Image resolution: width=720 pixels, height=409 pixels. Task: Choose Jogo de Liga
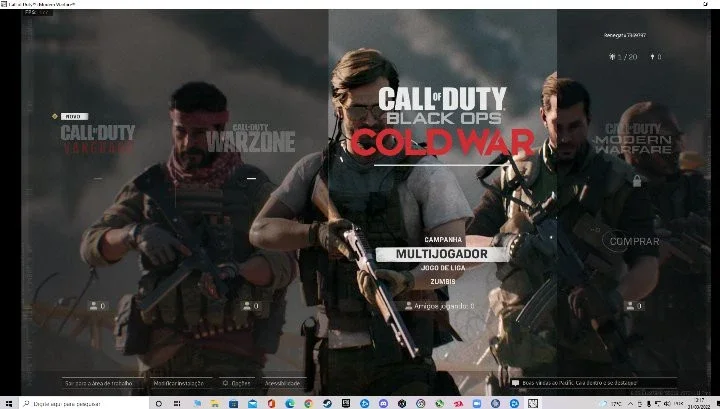pyautogui.click(x=443, y=268)
